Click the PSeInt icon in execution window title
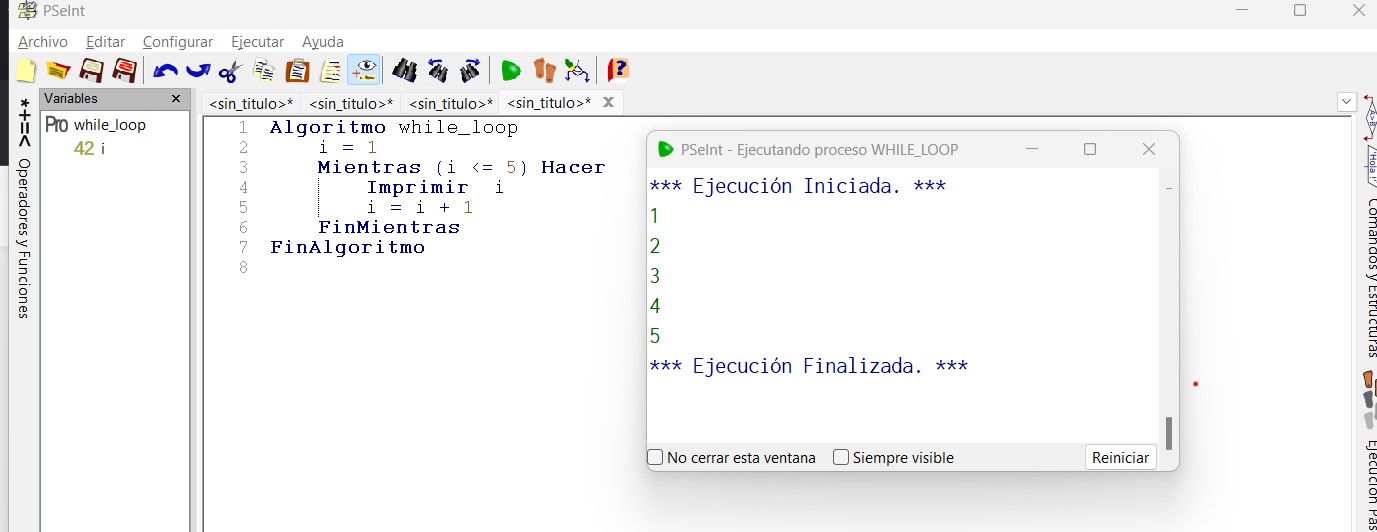Screen dimensions: 1377x532 (x=666, y=149)
